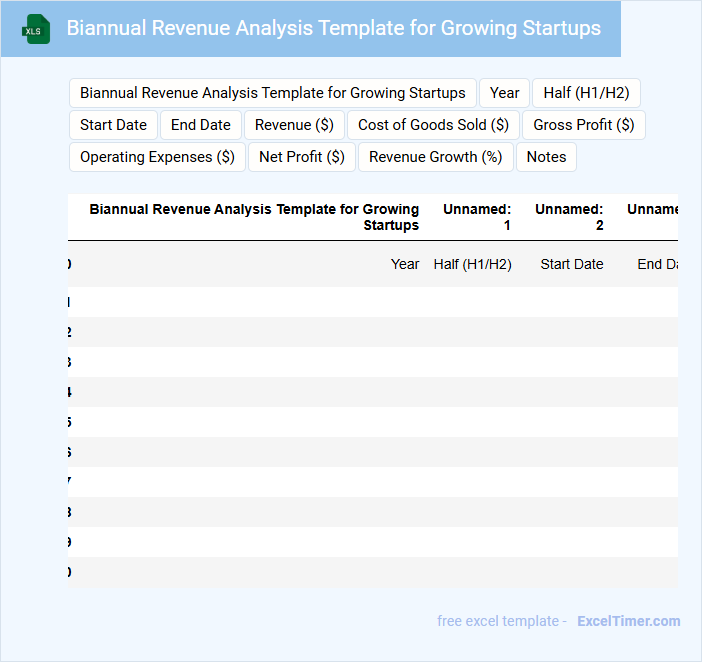
Task: Click the Gross Profit ($) tag
Action: point(583,125)
